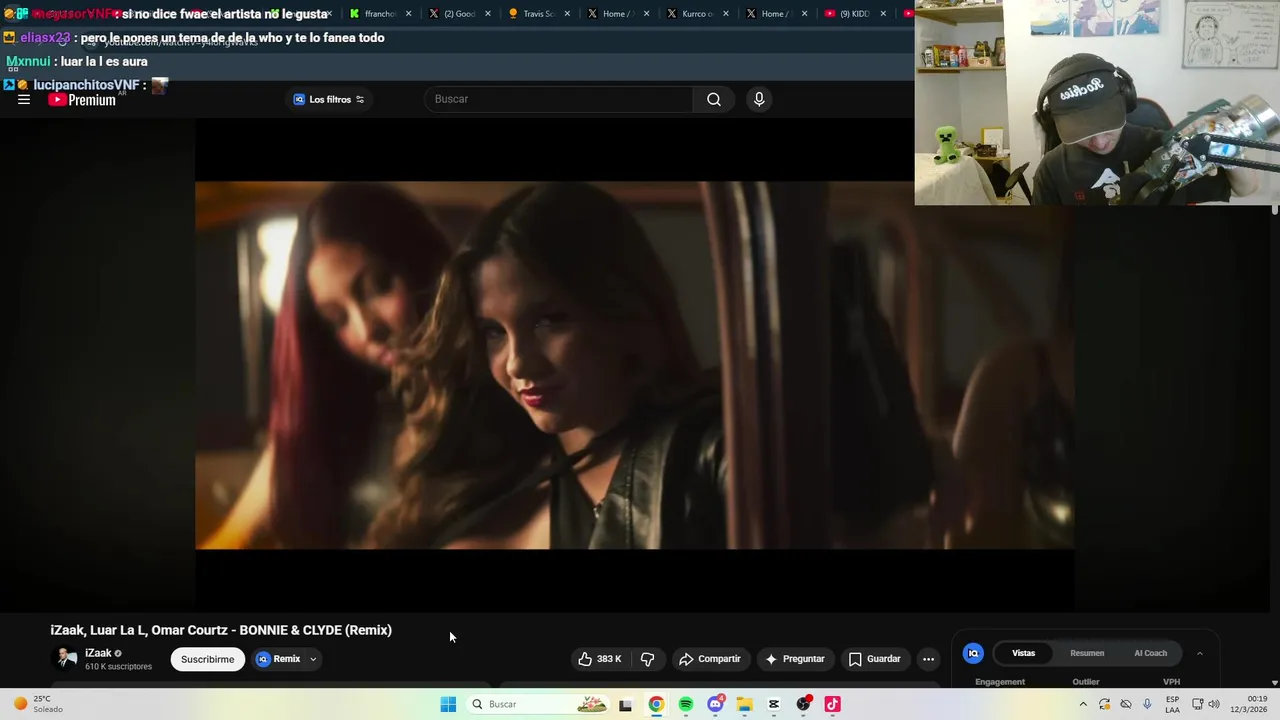
Task: Select the Resumen tab in IQ panel
Action: point(1087,653)
